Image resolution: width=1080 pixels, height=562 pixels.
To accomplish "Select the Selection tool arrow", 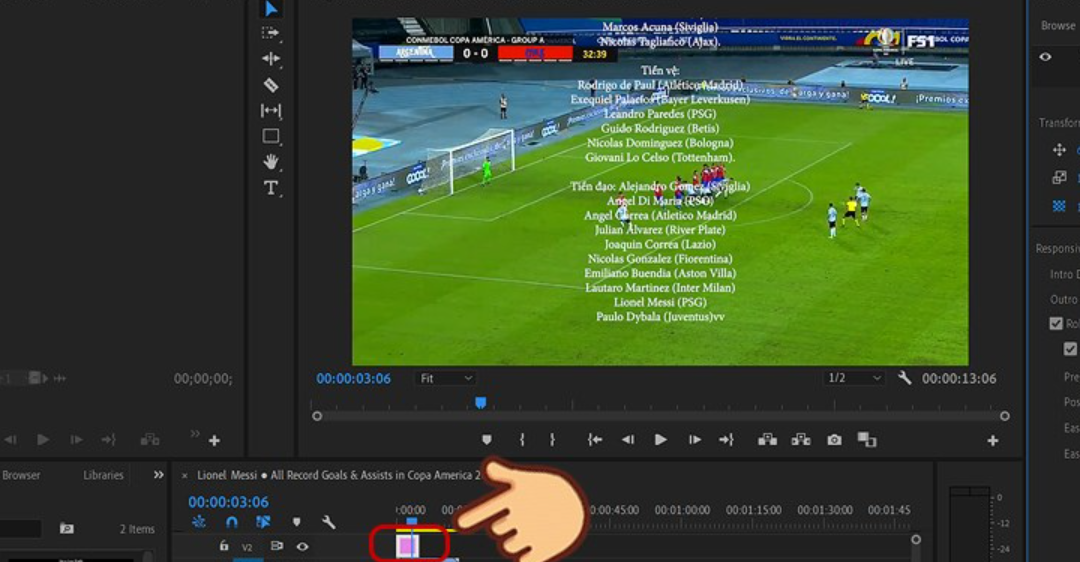I will [x=271, y=9].
